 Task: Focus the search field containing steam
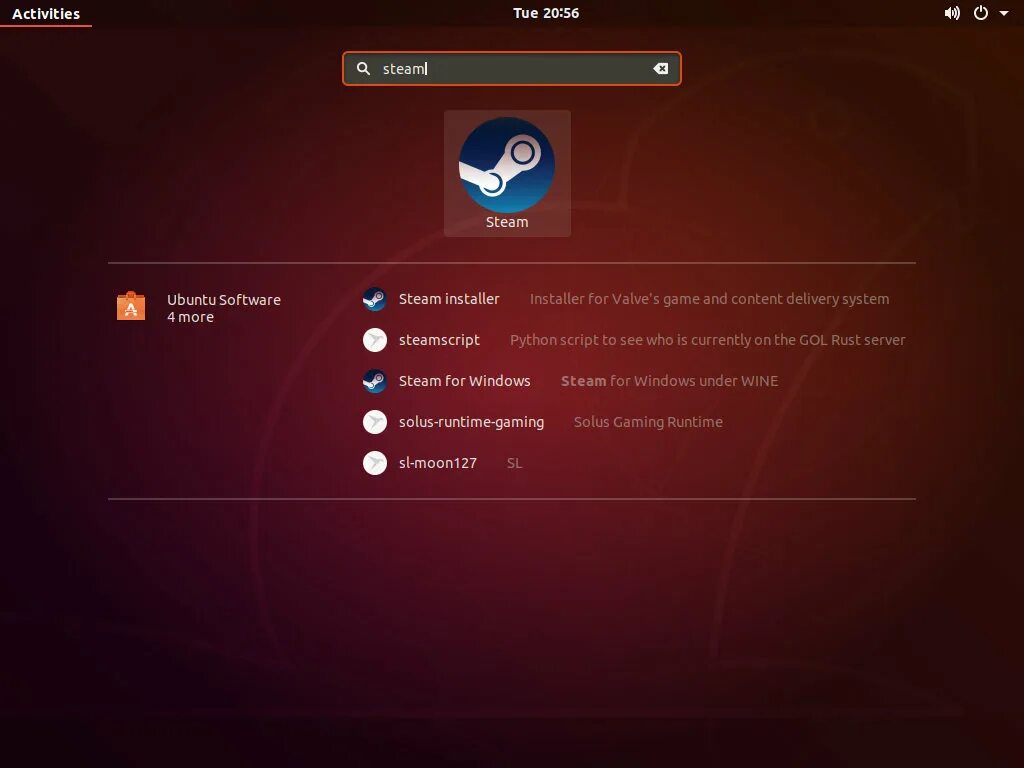(511, 69)
